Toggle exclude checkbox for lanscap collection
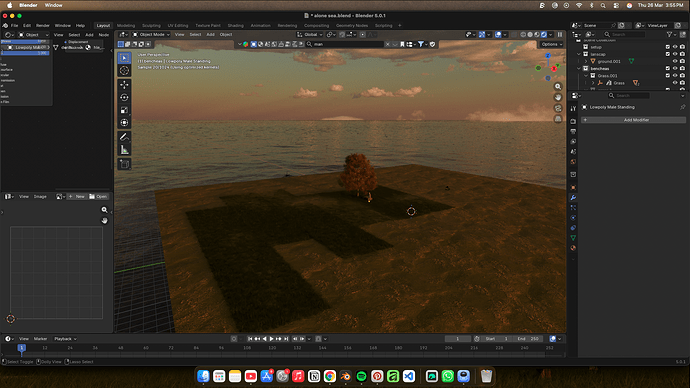The height and width of the screenshot is (388, 690). point(668,55)
